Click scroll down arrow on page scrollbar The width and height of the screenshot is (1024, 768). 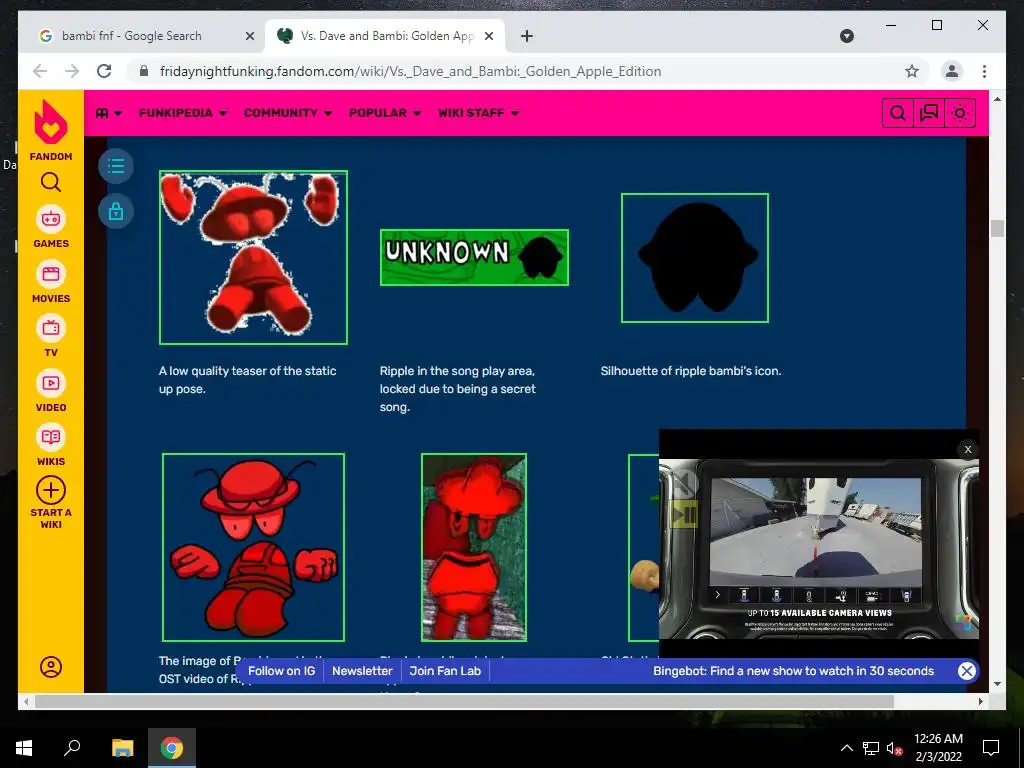pyautogui.click(x=997, y=684)
